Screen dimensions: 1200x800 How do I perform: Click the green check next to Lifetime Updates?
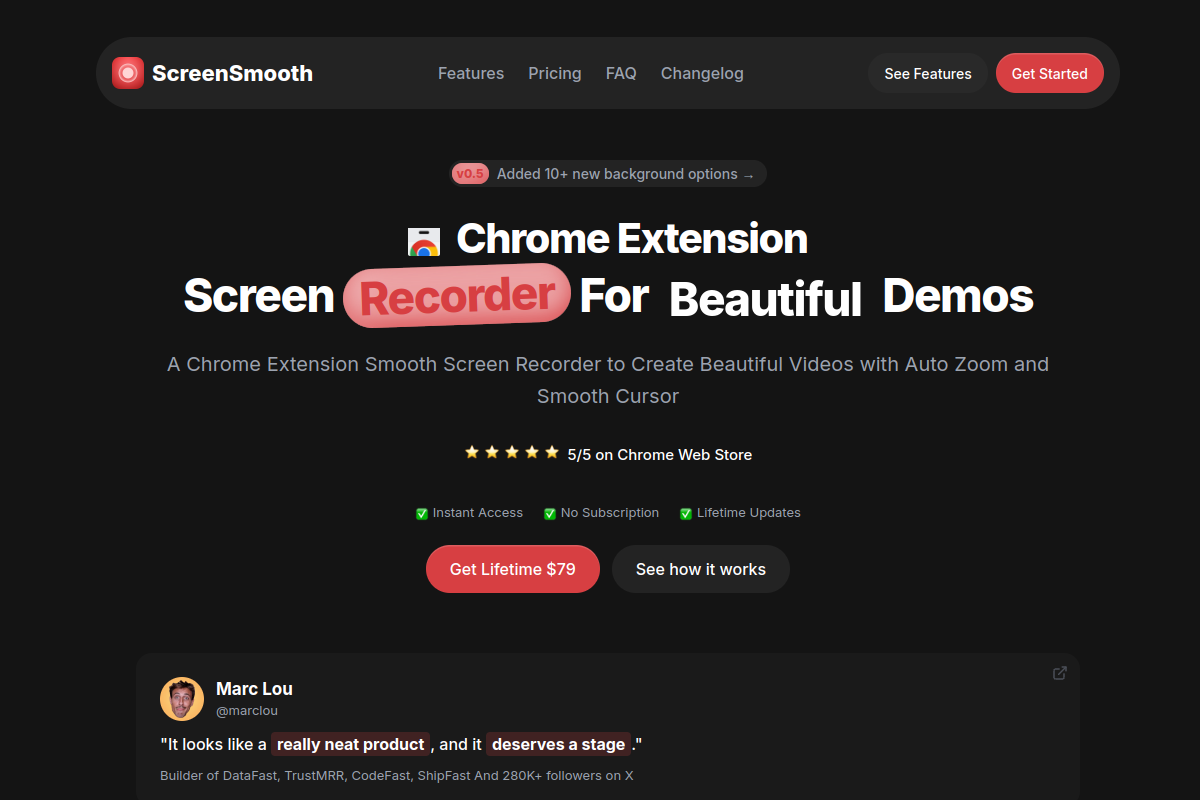click(686, 513)
